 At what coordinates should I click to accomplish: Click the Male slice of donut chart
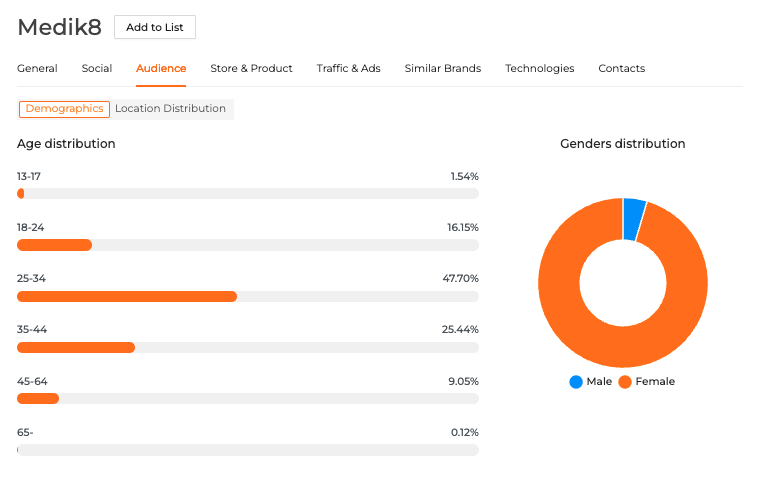click(633, 219)
